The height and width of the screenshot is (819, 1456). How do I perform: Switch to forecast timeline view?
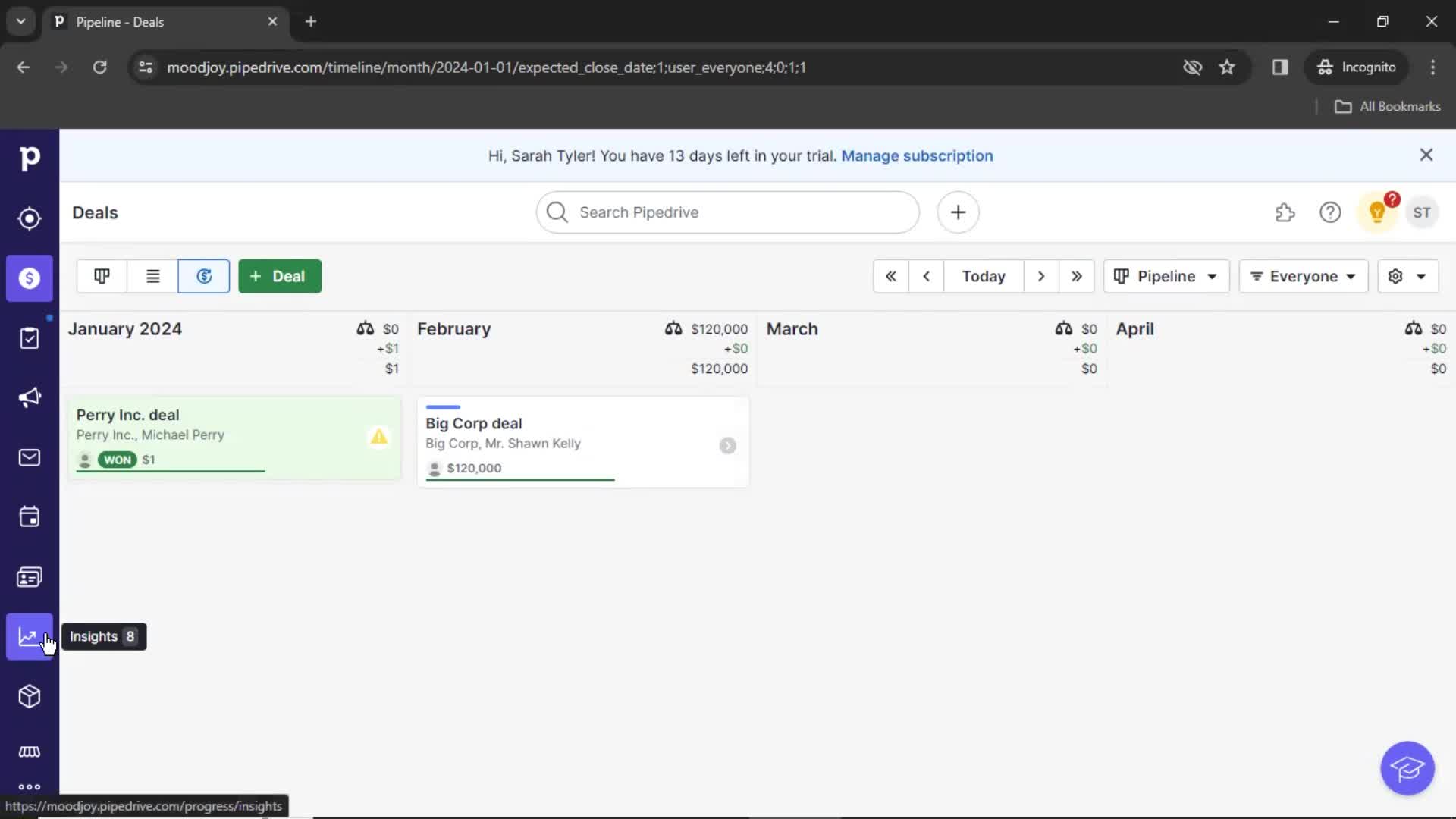pyautogui.click(x=204, y=276)
